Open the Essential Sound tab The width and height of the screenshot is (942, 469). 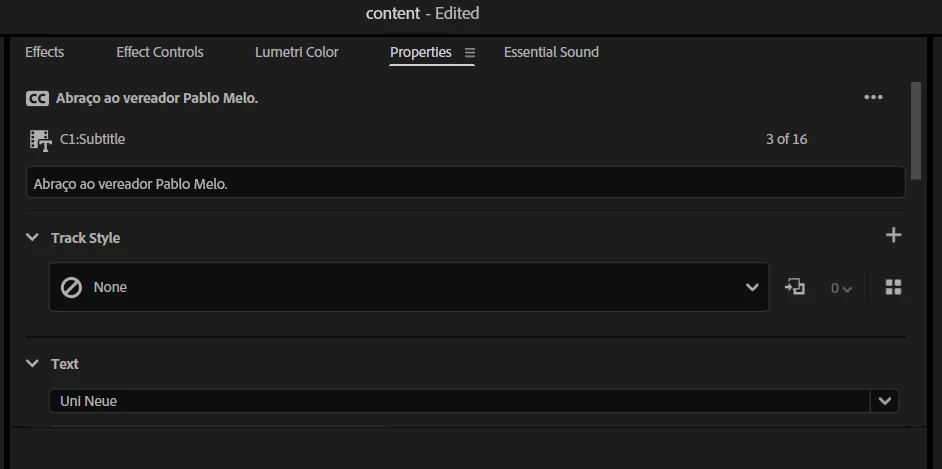(551, 52)
